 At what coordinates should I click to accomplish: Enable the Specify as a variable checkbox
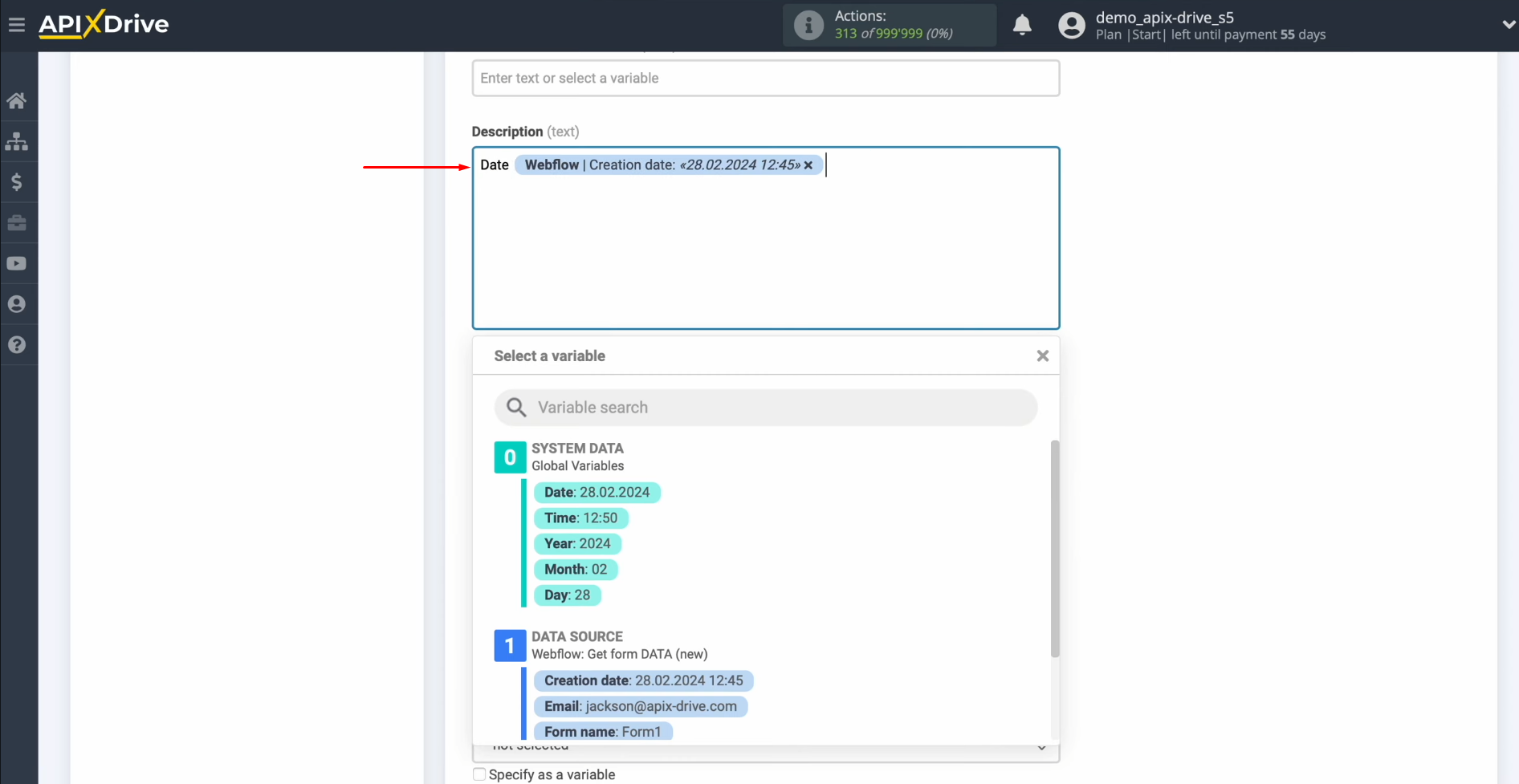[x=479, y=774]
